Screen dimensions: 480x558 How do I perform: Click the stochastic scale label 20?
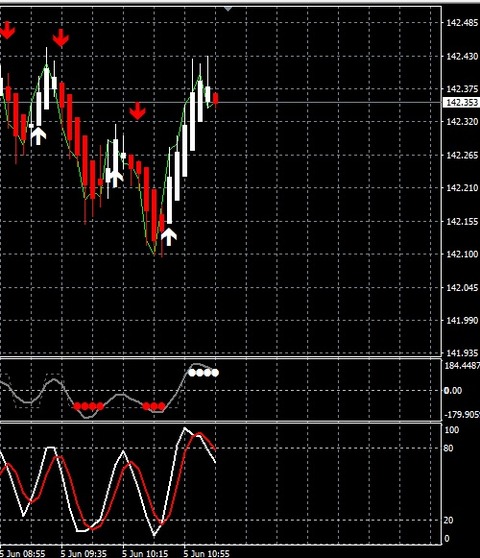[449, 520]
